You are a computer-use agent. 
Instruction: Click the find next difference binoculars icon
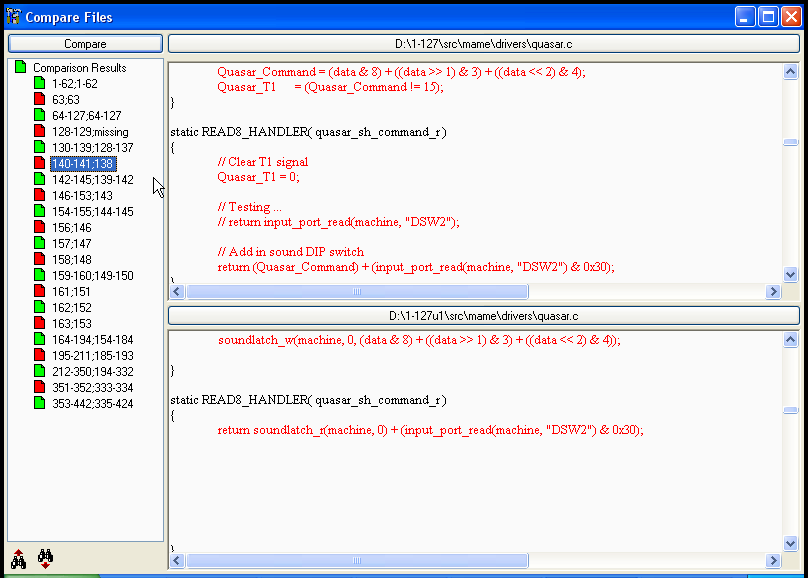pos(45,558)
